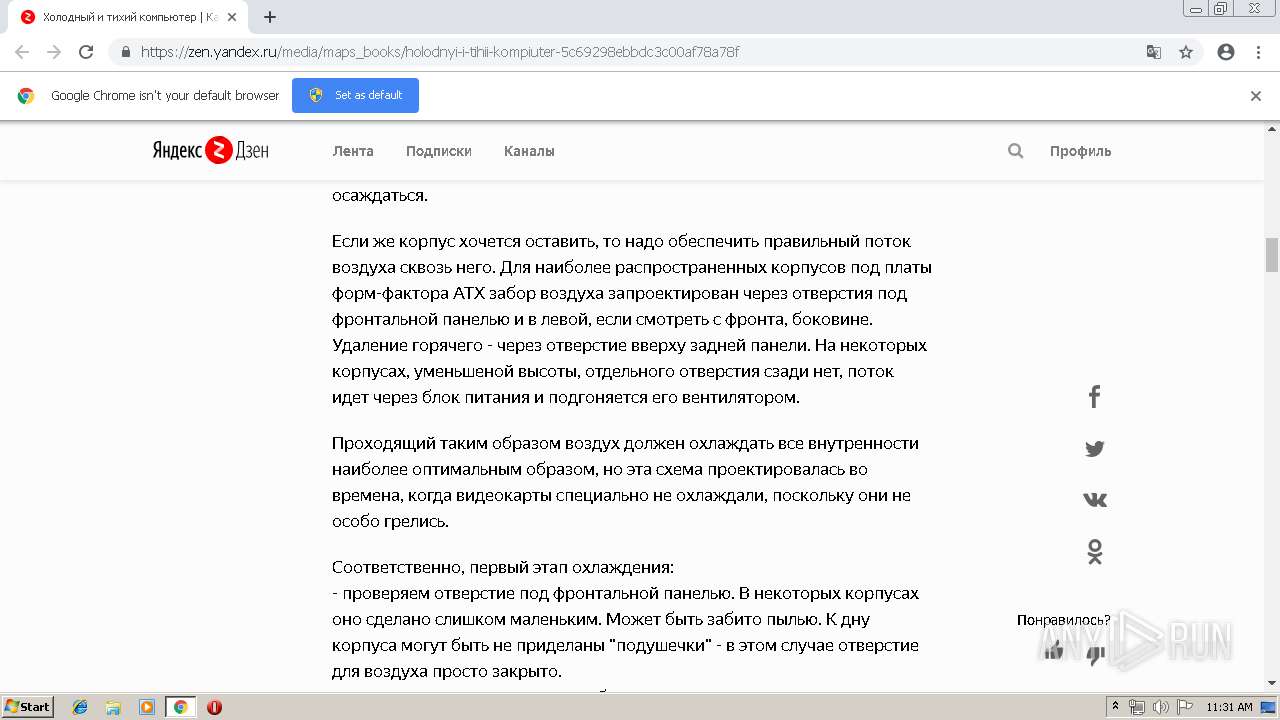Screen dimensions: 1280x720
Task: Click the Action Center flag icon
Action: click(x=1184, y=707)
